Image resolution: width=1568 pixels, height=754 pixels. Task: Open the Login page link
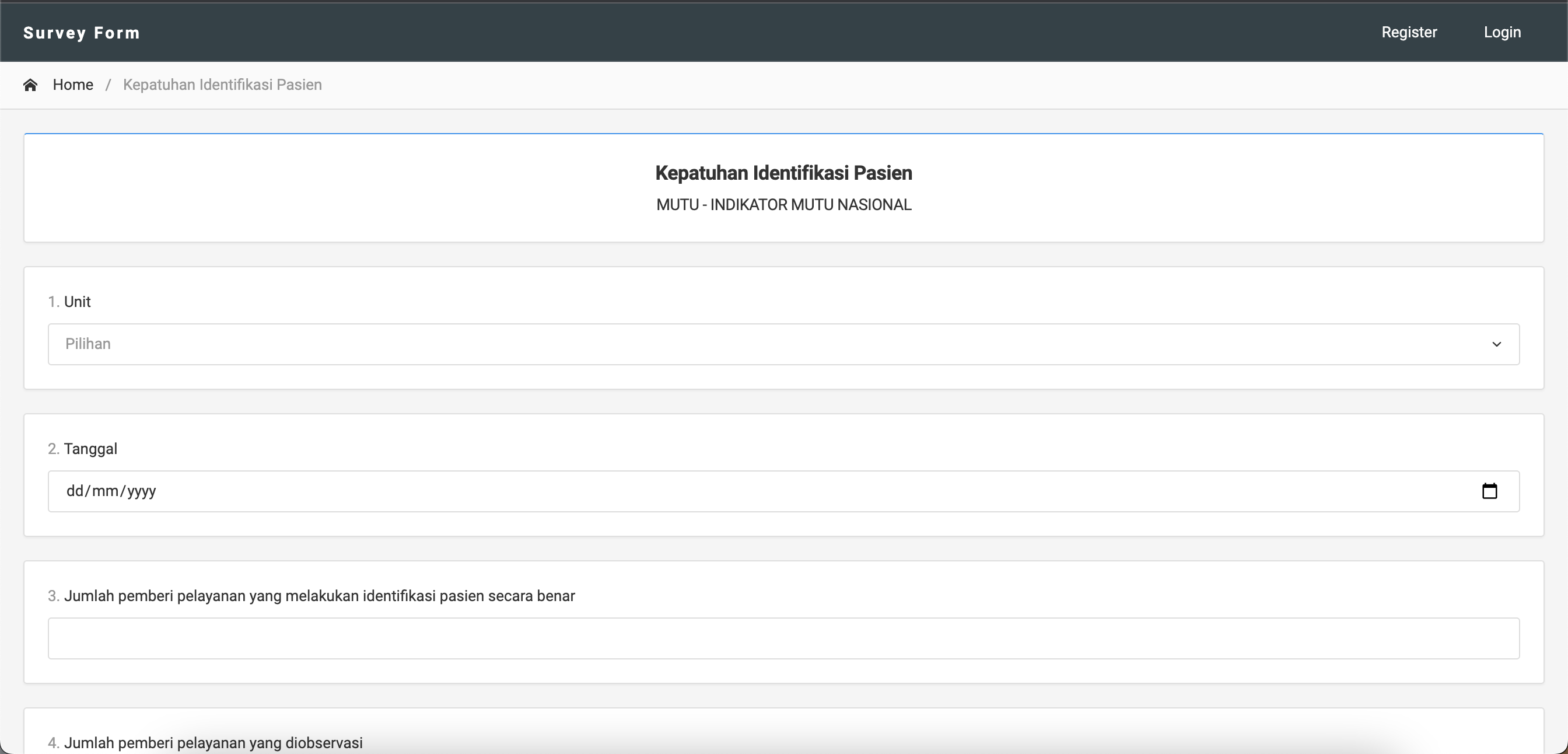[x=1501, y=32]
